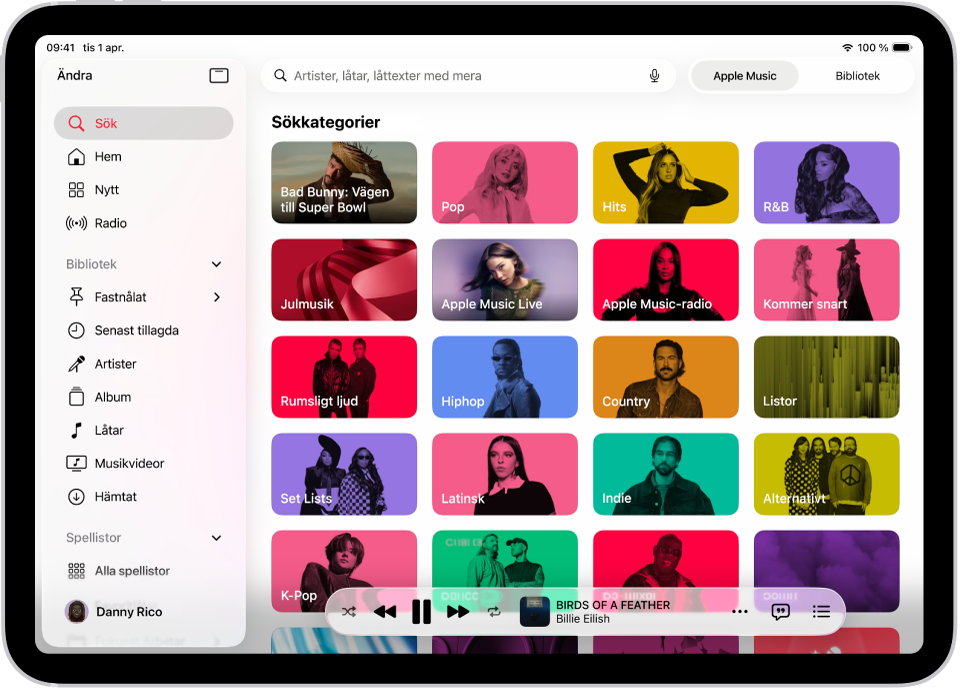Open Bad Bunny: Vägen till Super Bowl tile
This screenshot has height=689, width=963.
pyautogui.click(x=344, y=182)
